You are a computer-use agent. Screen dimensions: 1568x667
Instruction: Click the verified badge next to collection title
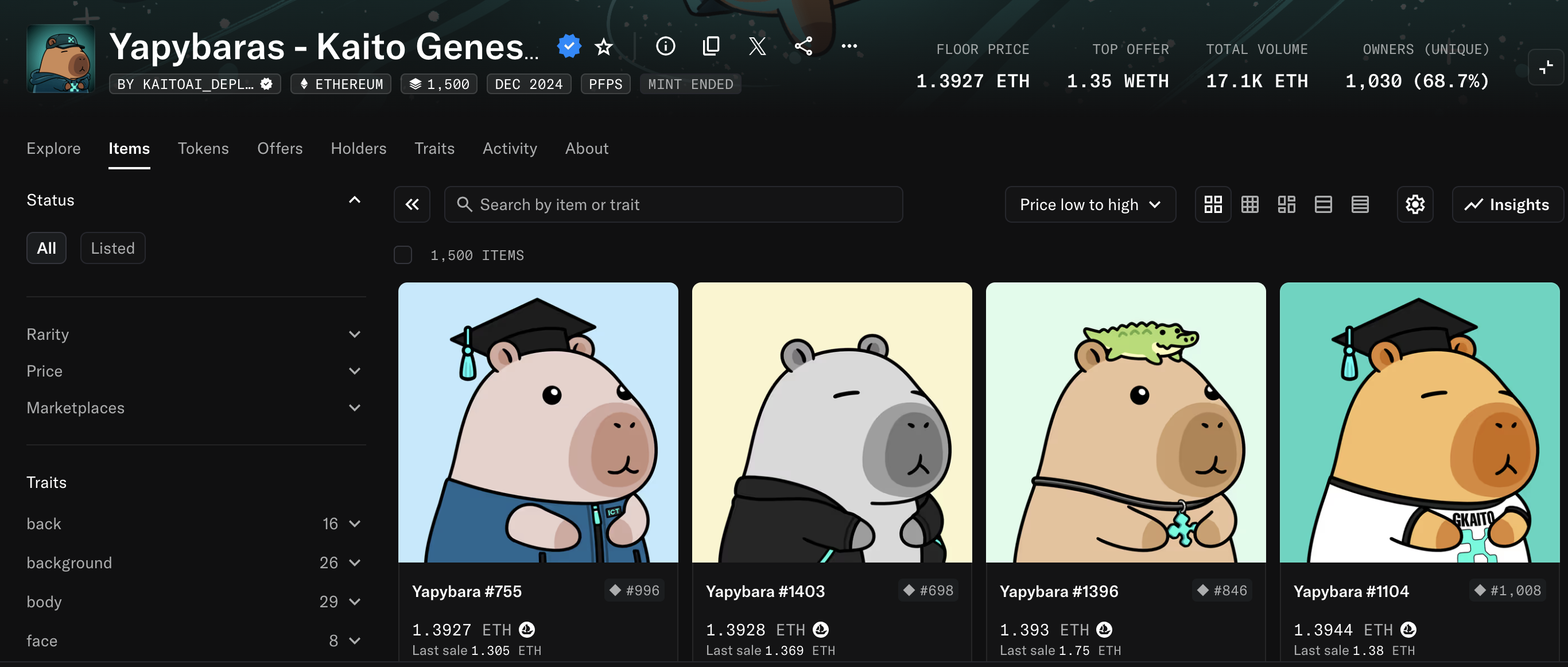pyautogui.click(x=569, y=46)
